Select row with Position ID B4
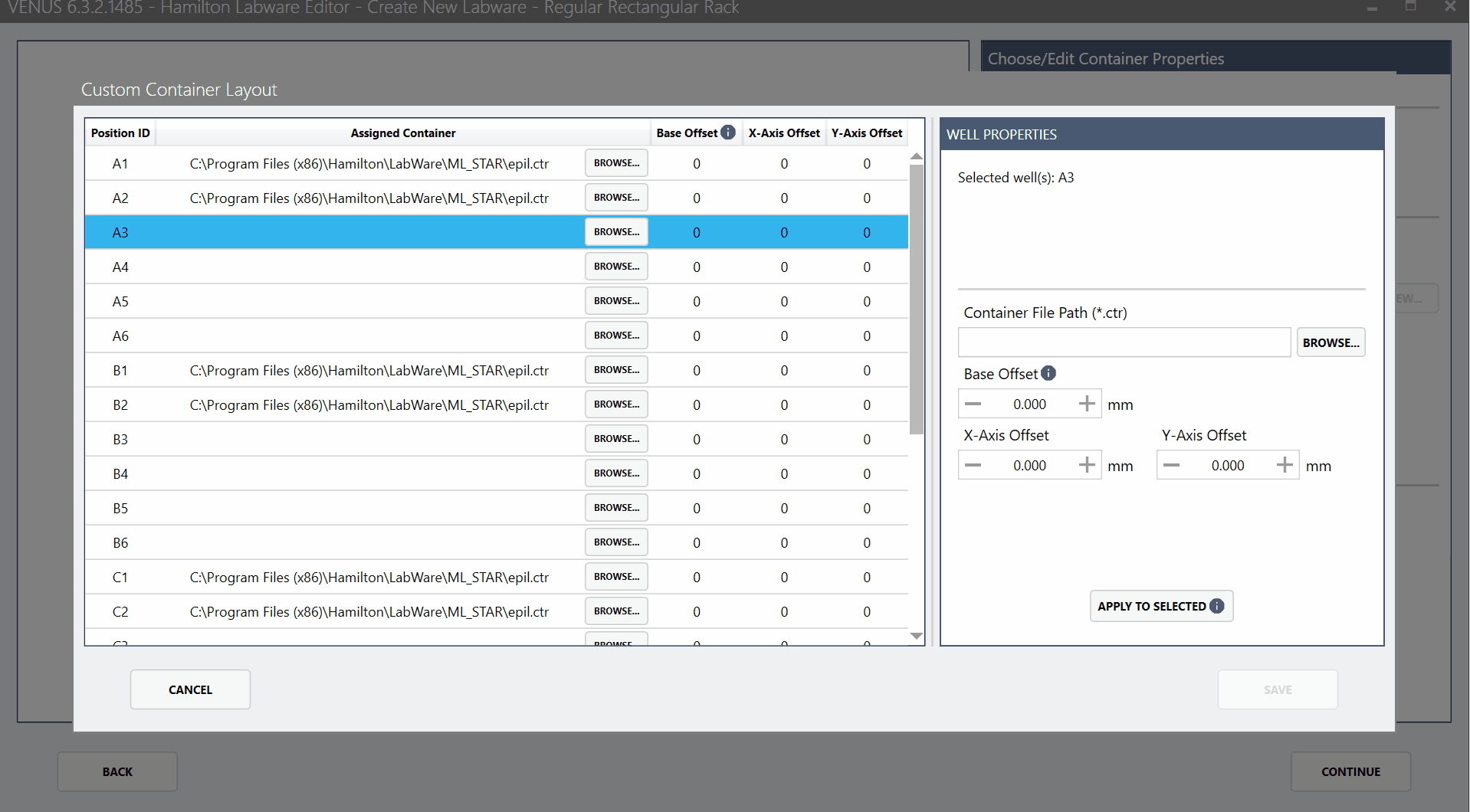 (x=497, y=473)
